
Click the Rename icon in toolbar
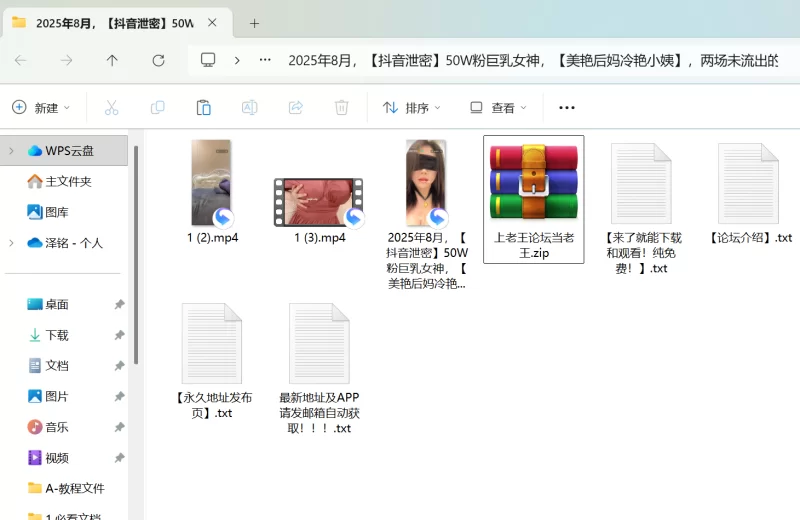coord(249,107)
